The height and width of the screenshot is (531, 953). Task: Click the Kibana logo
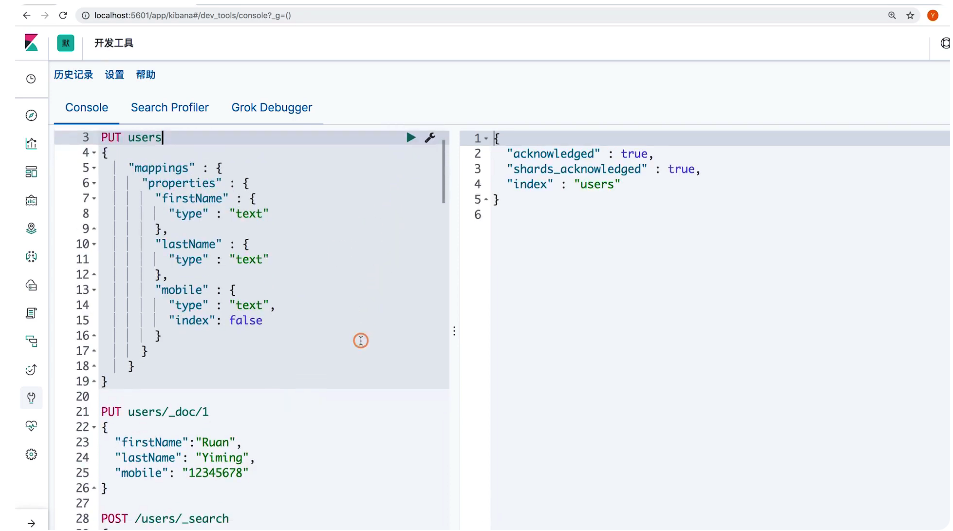31,43
